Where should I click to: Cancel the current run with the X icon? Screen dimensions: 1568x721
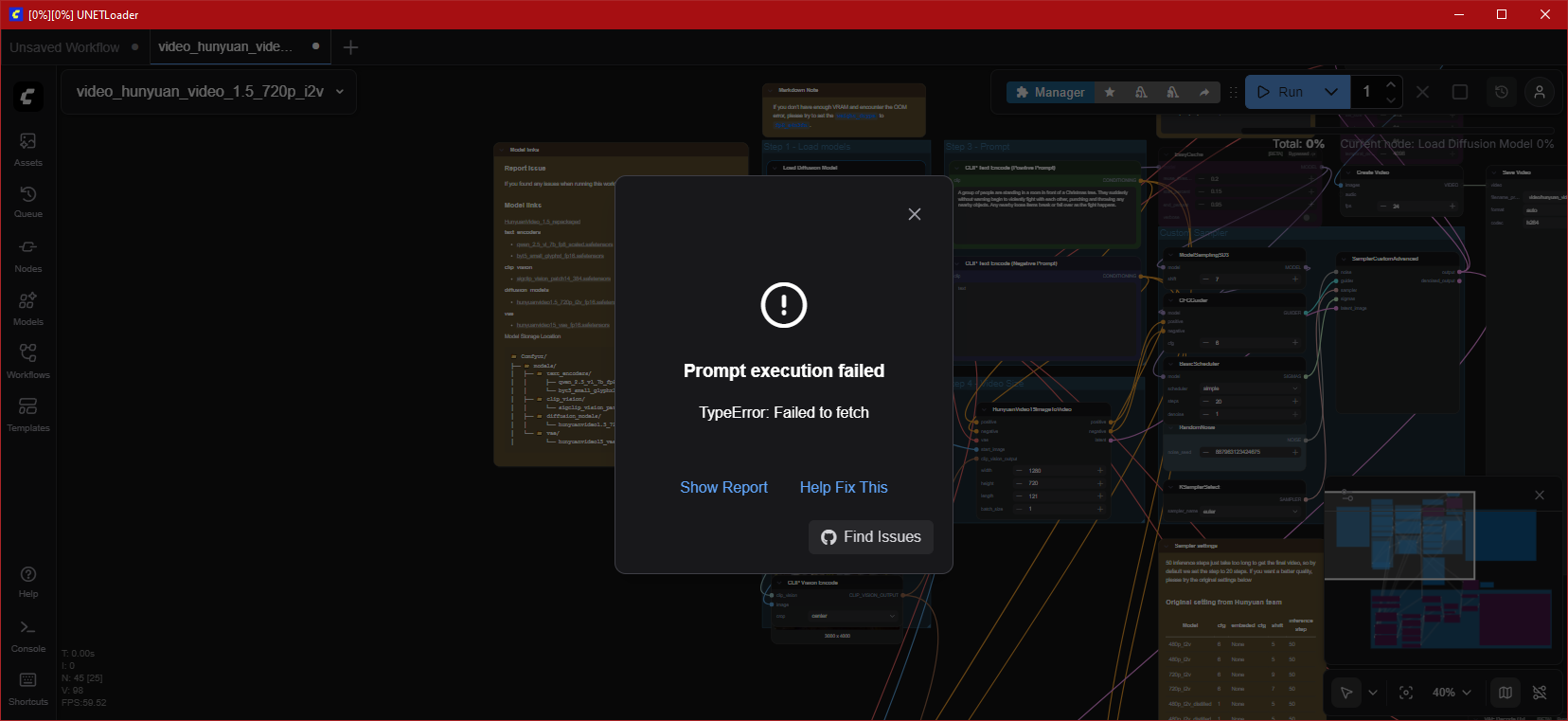[1422, 92]
